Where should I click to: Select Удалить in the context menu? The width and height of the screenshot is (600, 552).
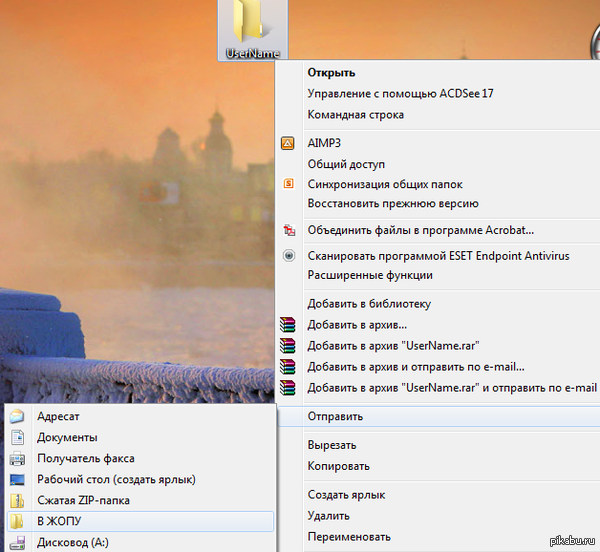(329, 516)
